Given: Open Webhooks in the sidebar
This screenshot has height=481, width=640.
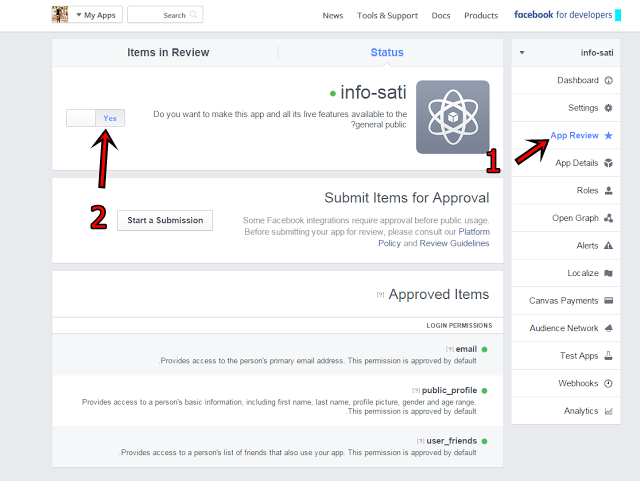Looking at the screenshot, I should [x=566, y=383].
